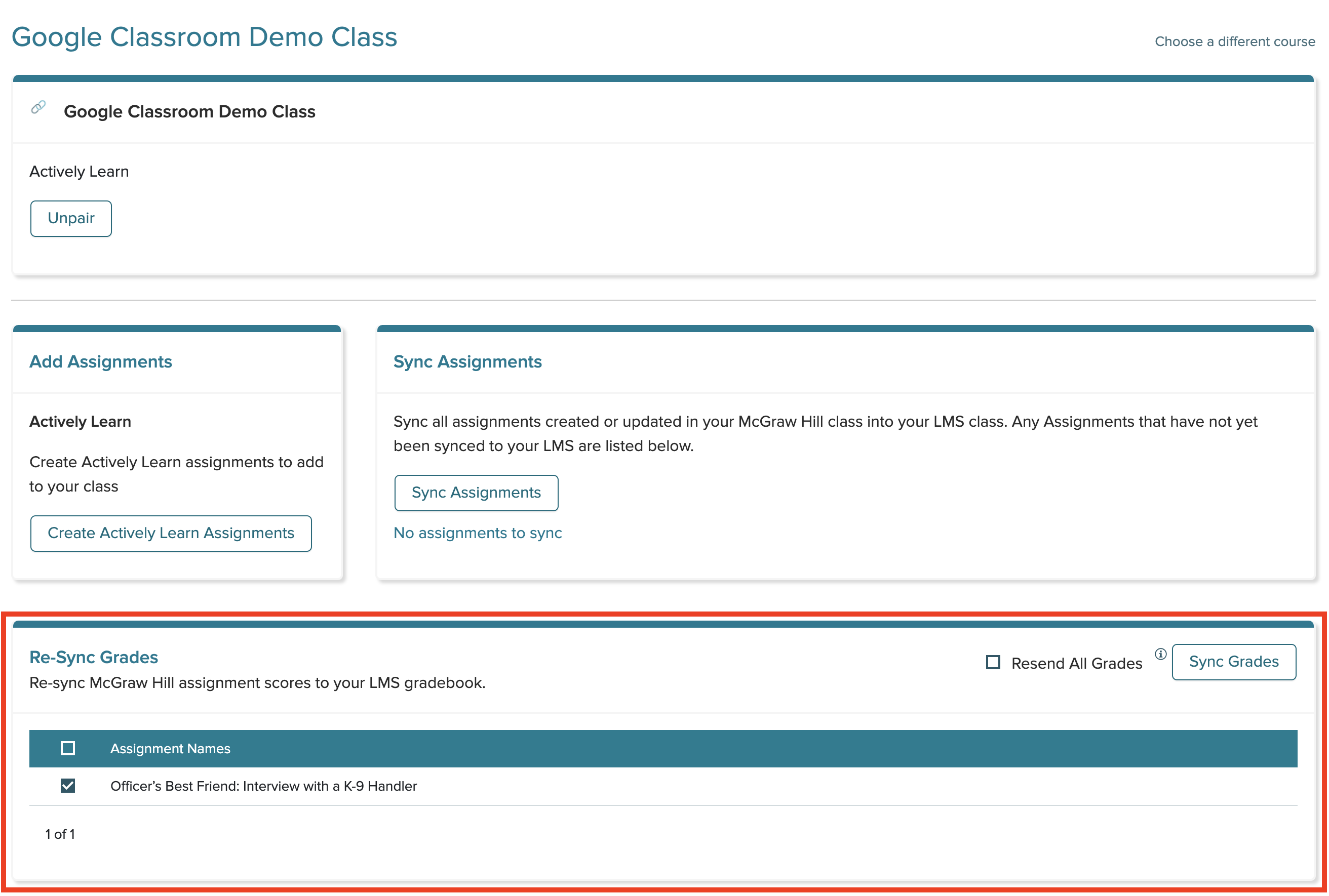Select the Officer's Best Friend assignment name
The image size is (1329, 896).
[263, 786]
